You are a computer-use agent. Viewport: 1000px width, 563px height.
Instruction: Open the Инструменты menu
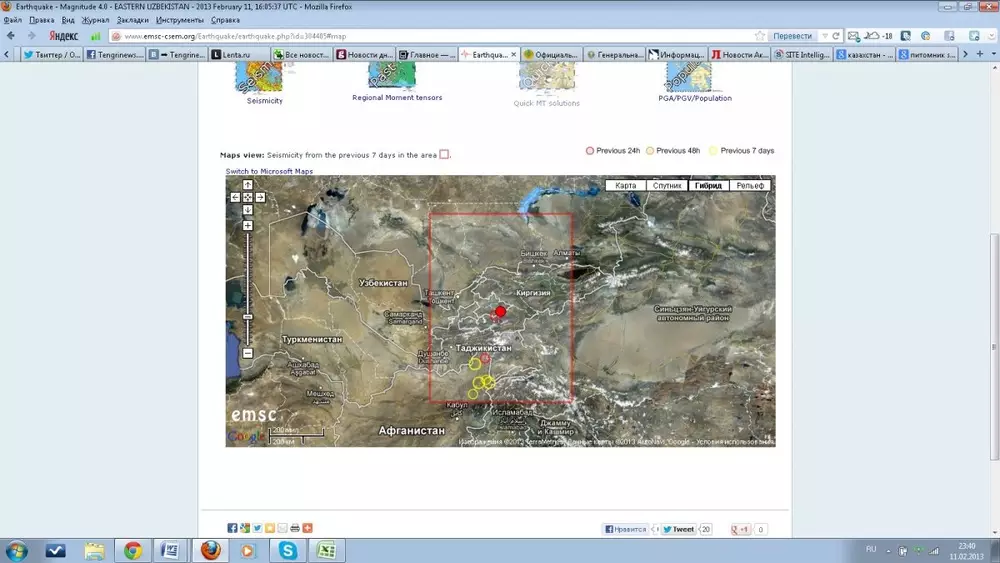(180, 20)
